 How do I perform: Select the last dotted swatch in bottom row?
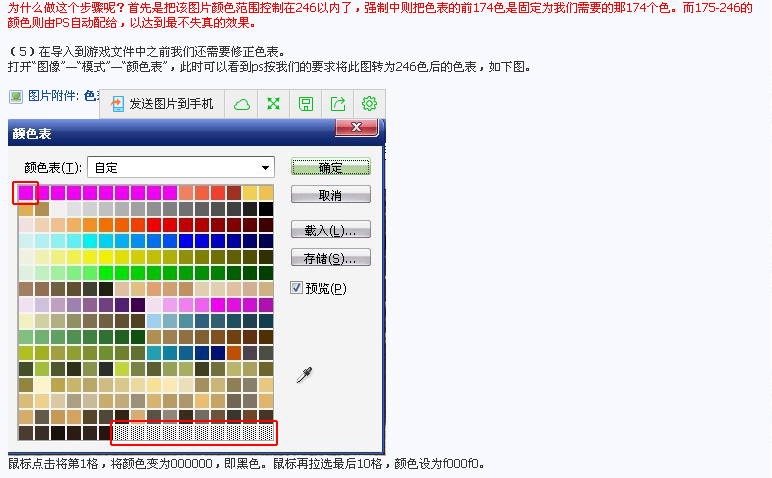pos(266,433)
